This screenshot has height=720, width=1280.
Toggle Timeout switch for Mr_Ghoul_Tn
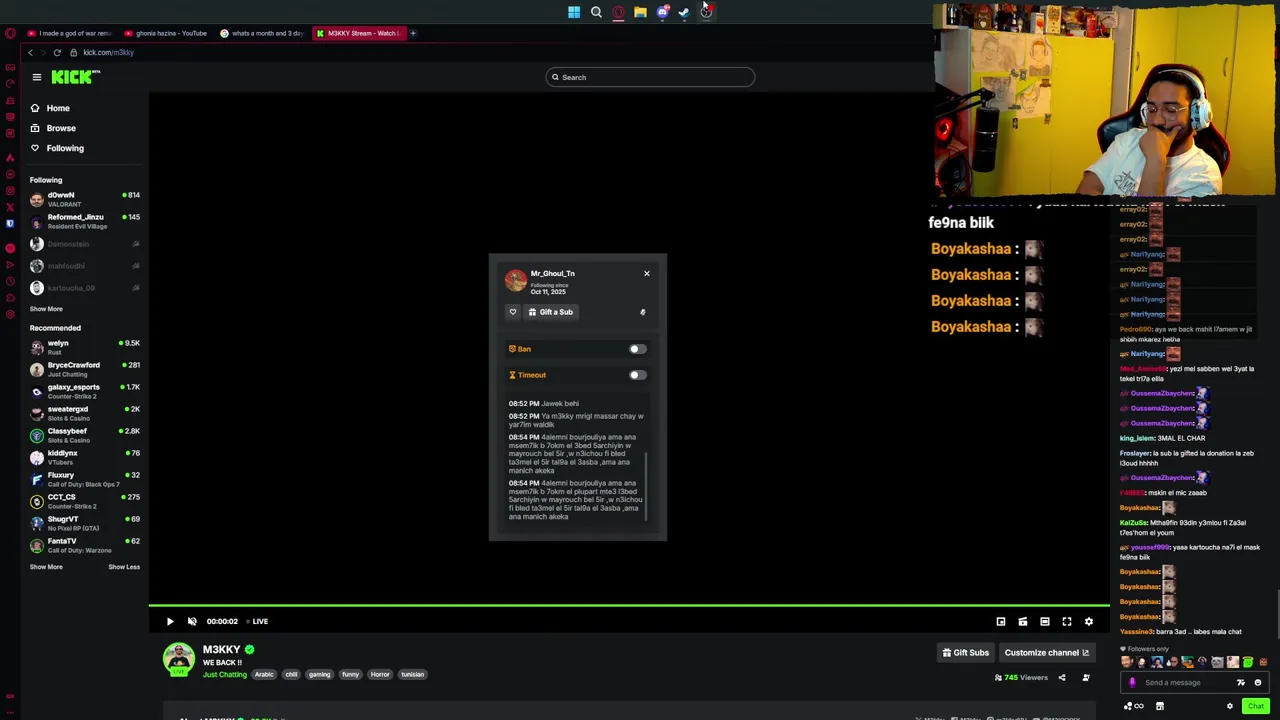pos(637,375)
